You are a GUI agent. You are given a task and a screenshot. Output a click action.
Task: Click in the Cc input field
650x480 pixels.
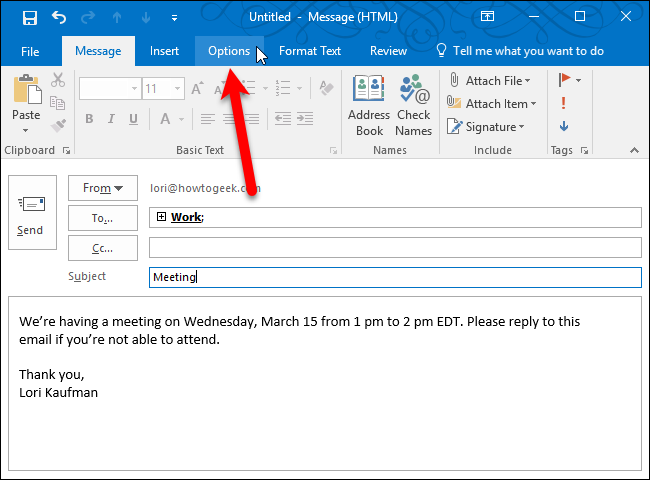395,248
